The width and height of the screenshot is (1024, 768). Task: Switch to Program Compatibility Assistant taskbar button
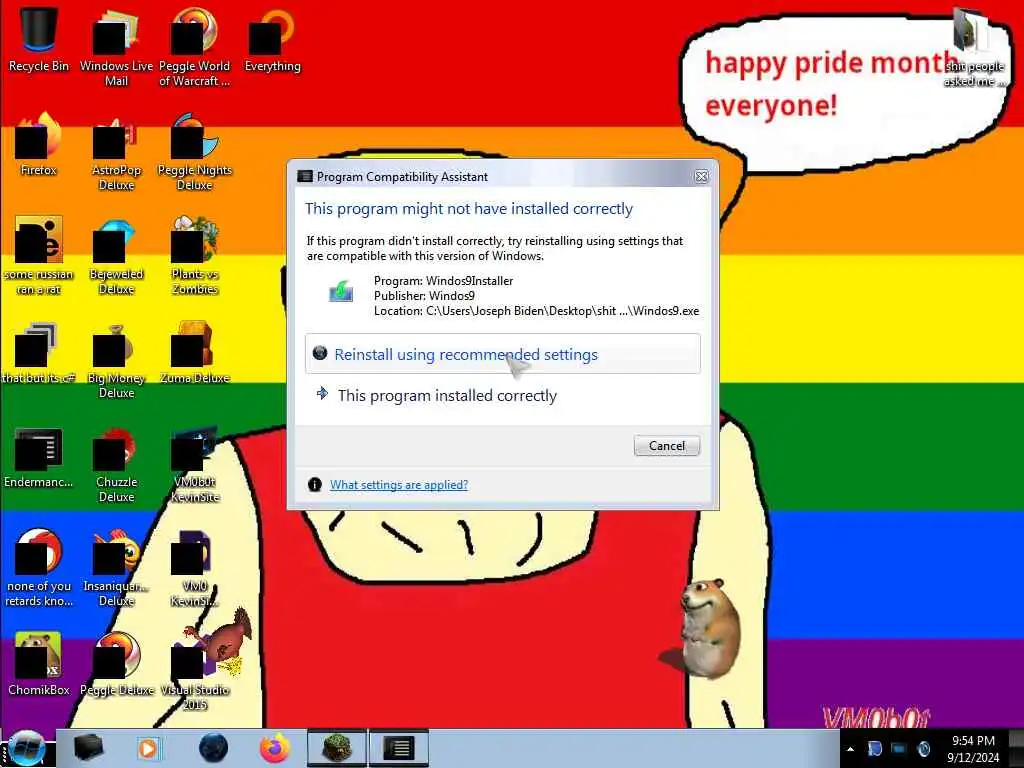click(399, 748)
